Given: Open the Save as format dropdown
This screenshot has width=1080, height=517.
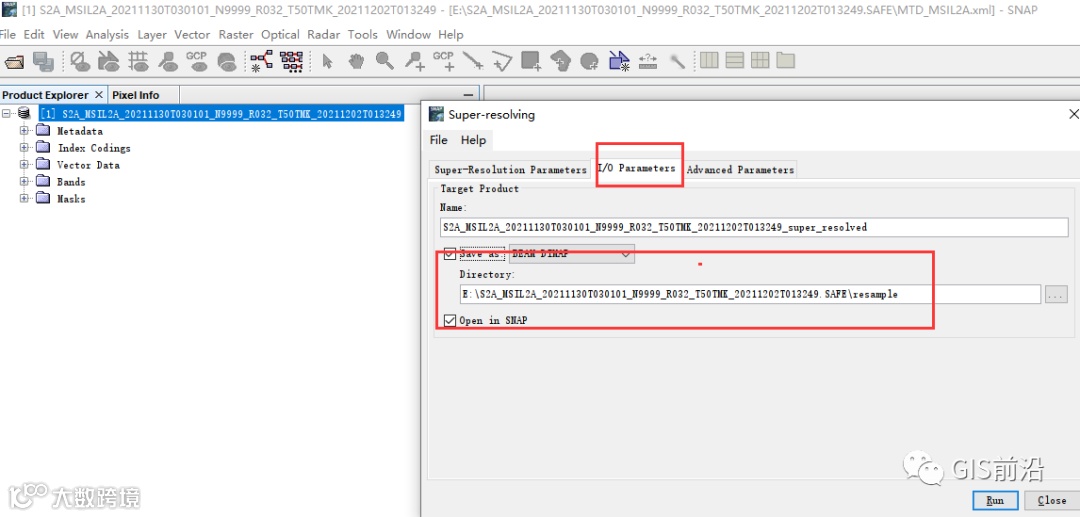Looking at the screenshot, I should [572, 254].
